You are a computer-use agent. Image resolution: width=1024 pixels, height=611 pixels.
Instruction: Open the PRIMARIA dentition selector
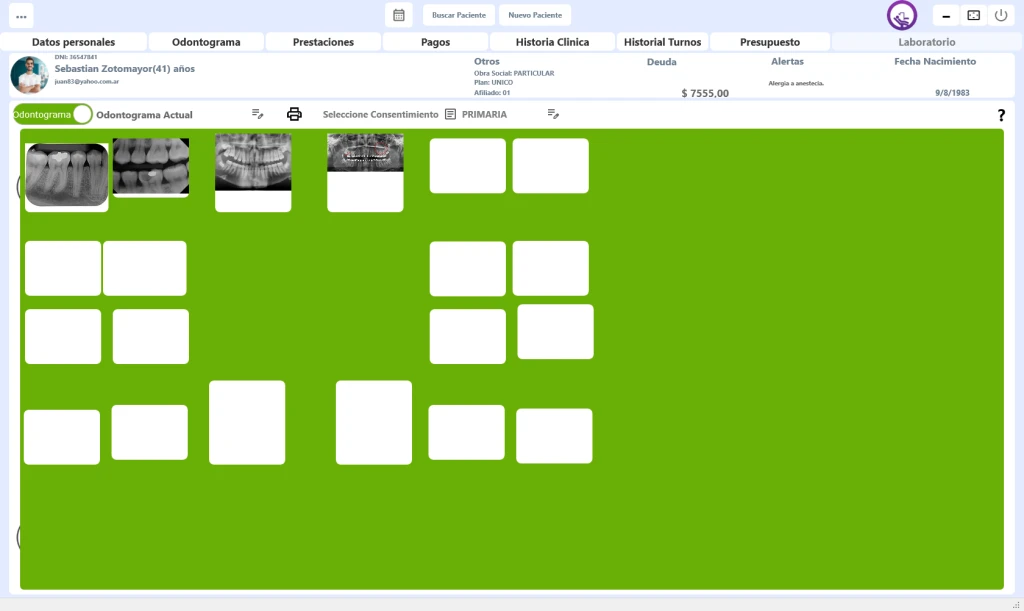[x=484, y=115]
